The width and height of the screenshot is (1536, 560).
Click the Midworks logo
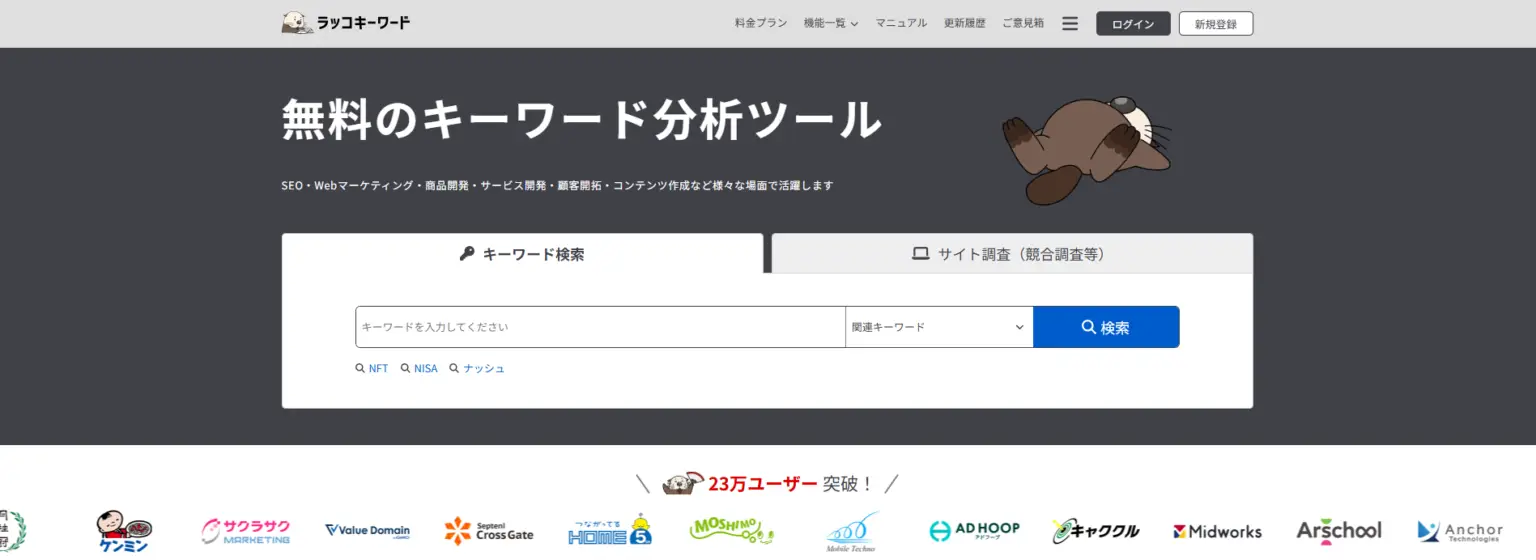[x=1217, y=531]
